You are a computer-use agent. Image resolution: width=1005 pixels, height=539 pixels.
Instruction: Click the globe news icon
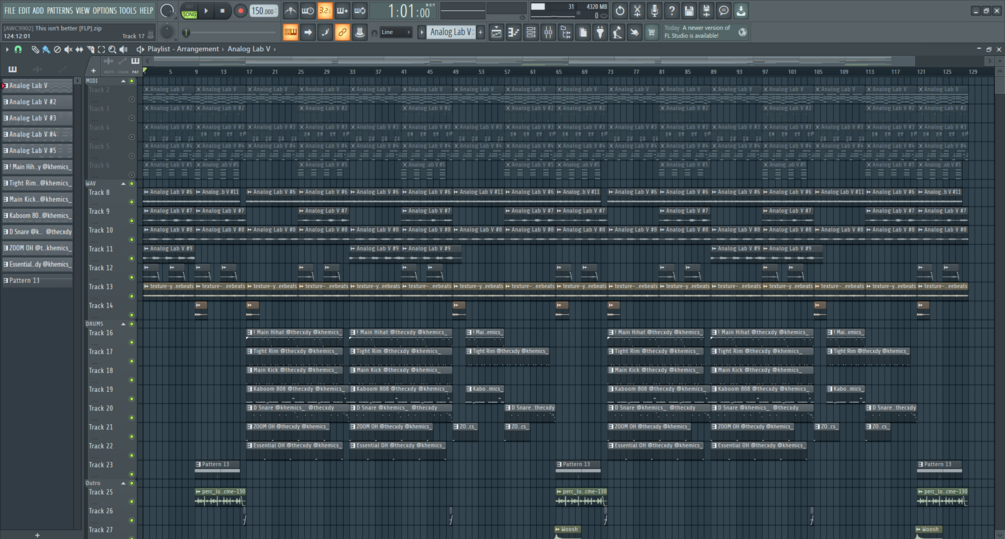pyautogui.click(x=742, y=32)
